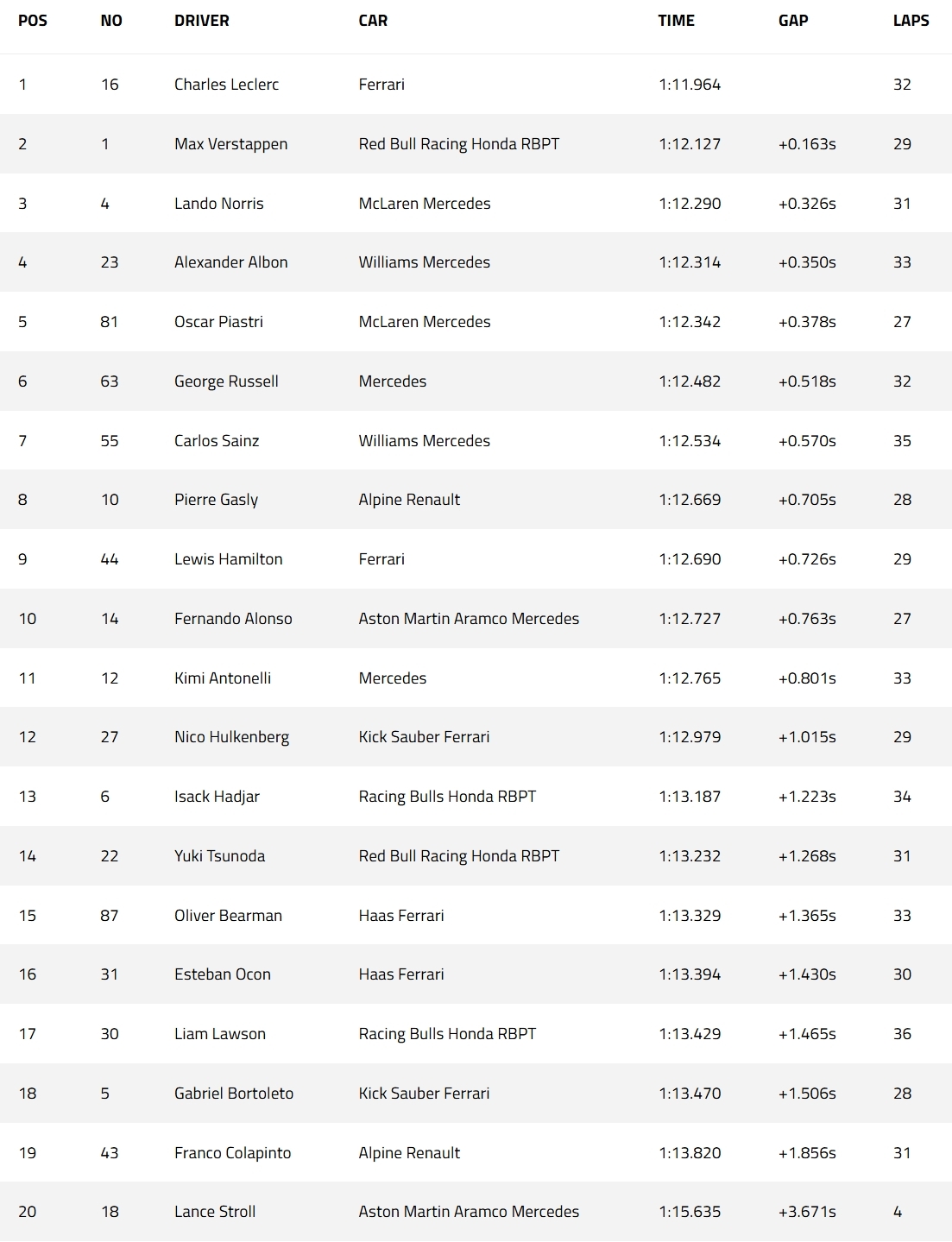Click Franco Colapinto's name

(232, 1153)
